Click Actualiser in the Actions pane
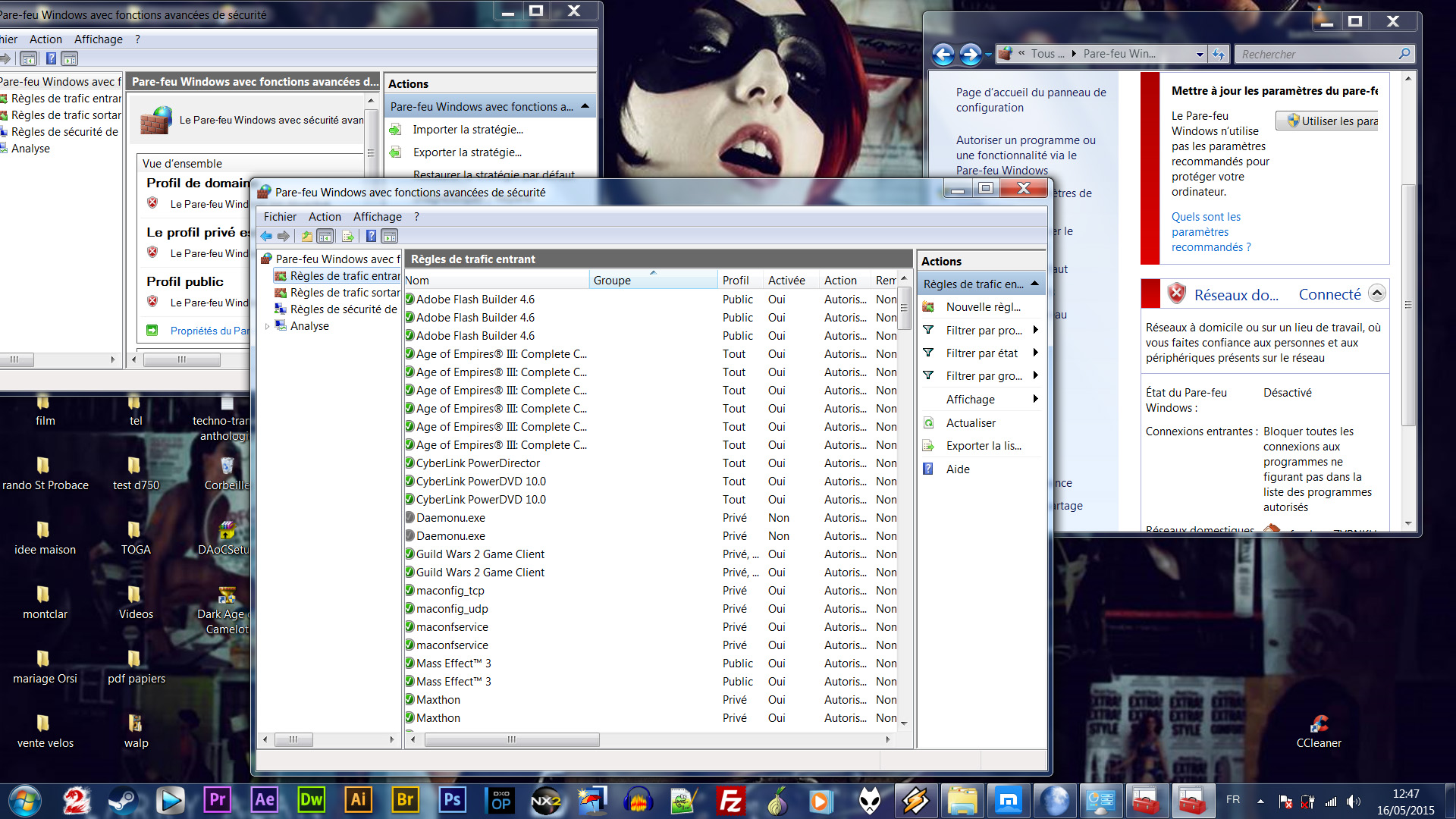The width and height of the screenshot is (1456, 819). point(971,423)
